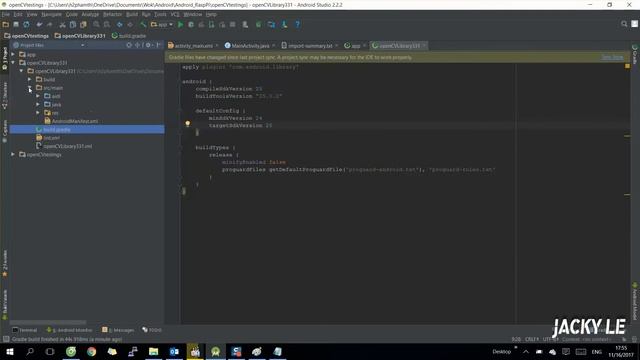Click the Stop toolbar icon
The height and width of the screenshot is (360, 640).
click(233, 24)
